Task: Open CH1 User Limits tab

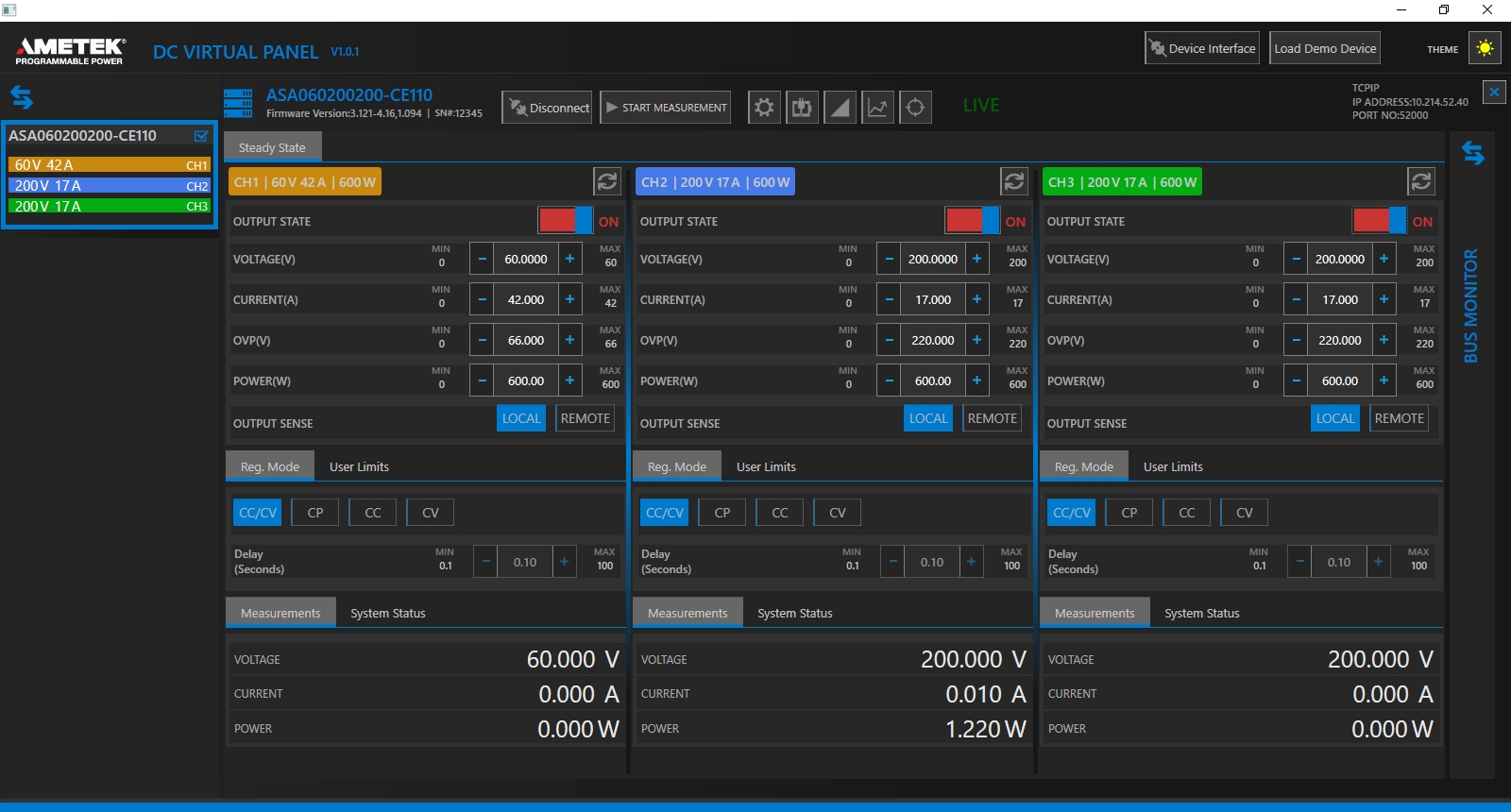Action: (x=359, y=466)
